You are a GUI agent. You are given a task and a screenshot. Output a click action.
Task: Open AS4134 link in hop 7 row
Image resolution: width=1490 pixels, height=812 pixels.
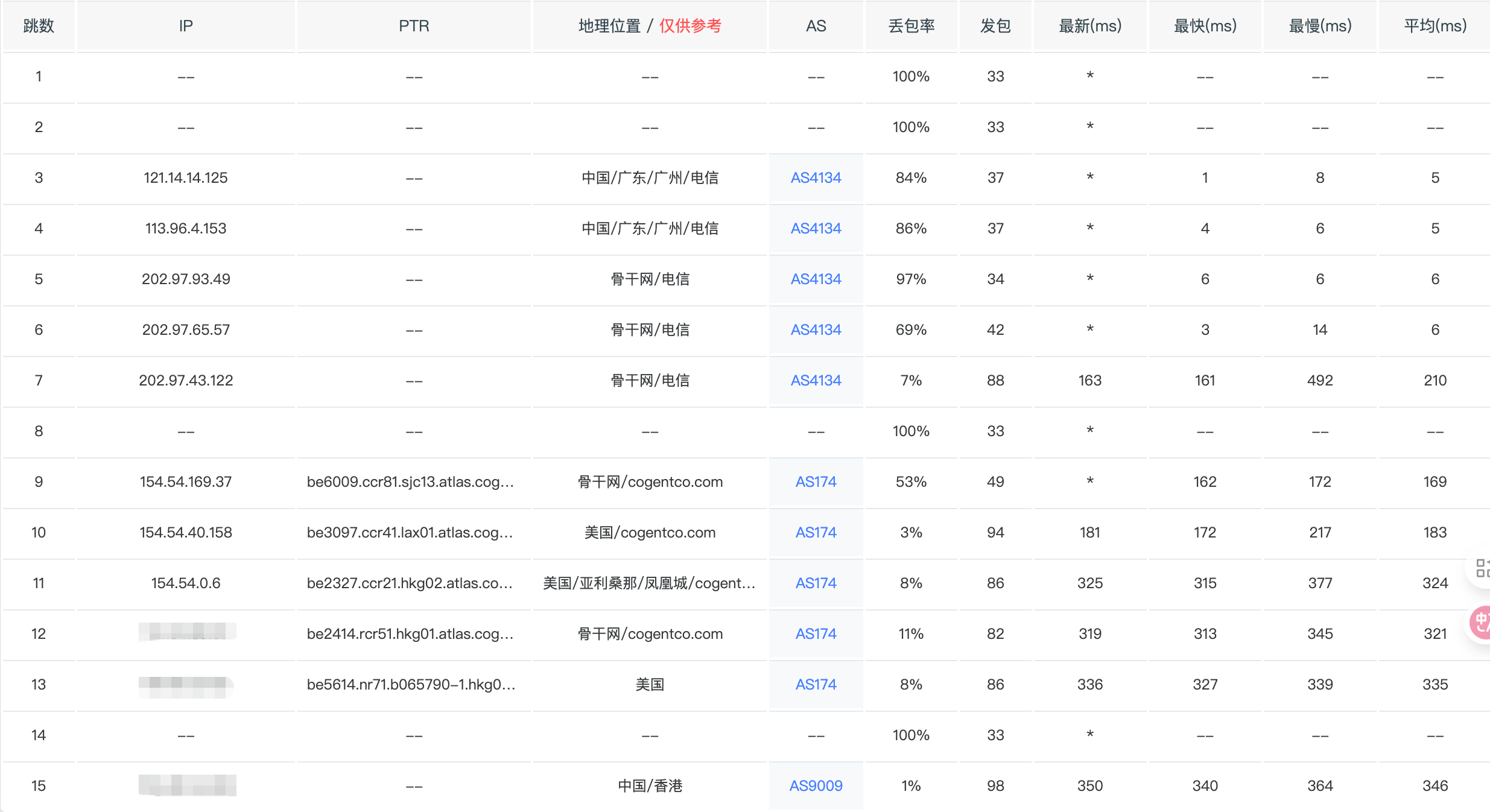click(816, 381)
